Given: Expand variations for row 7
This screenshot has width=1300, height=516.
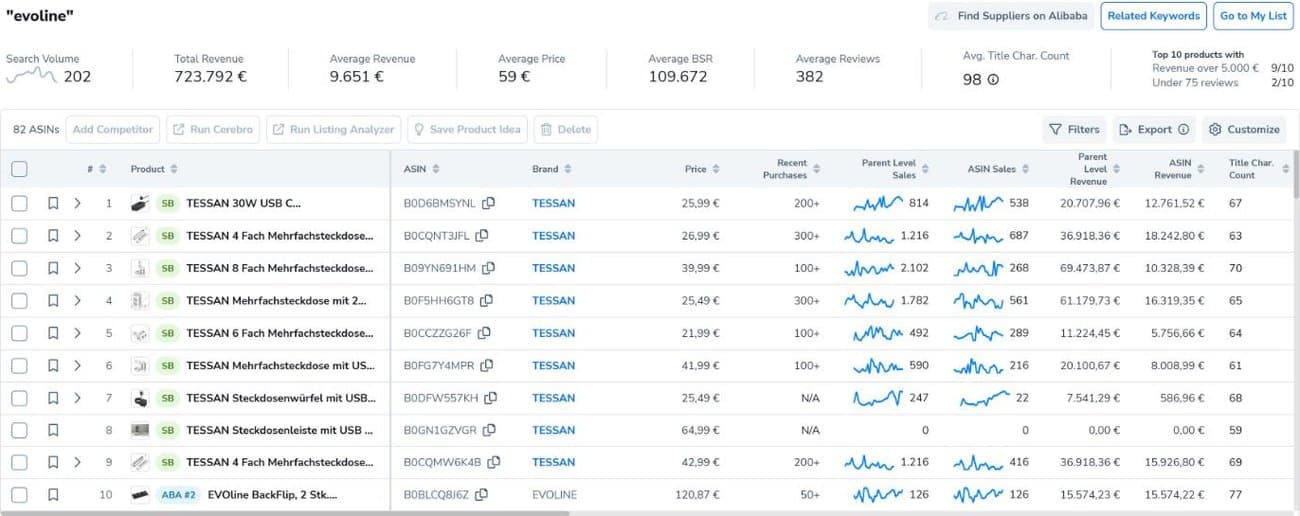Looking at the screenshot, I should (x=77, y=398).
